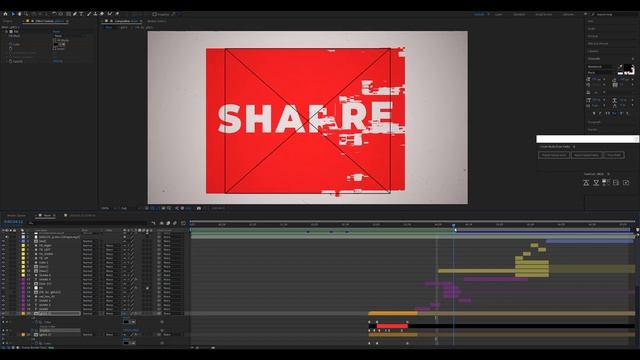Image resolution: width=640 pixels, height=360 pixels.
Task: Select the Rectangle shape tool
Action: point(68,14)
